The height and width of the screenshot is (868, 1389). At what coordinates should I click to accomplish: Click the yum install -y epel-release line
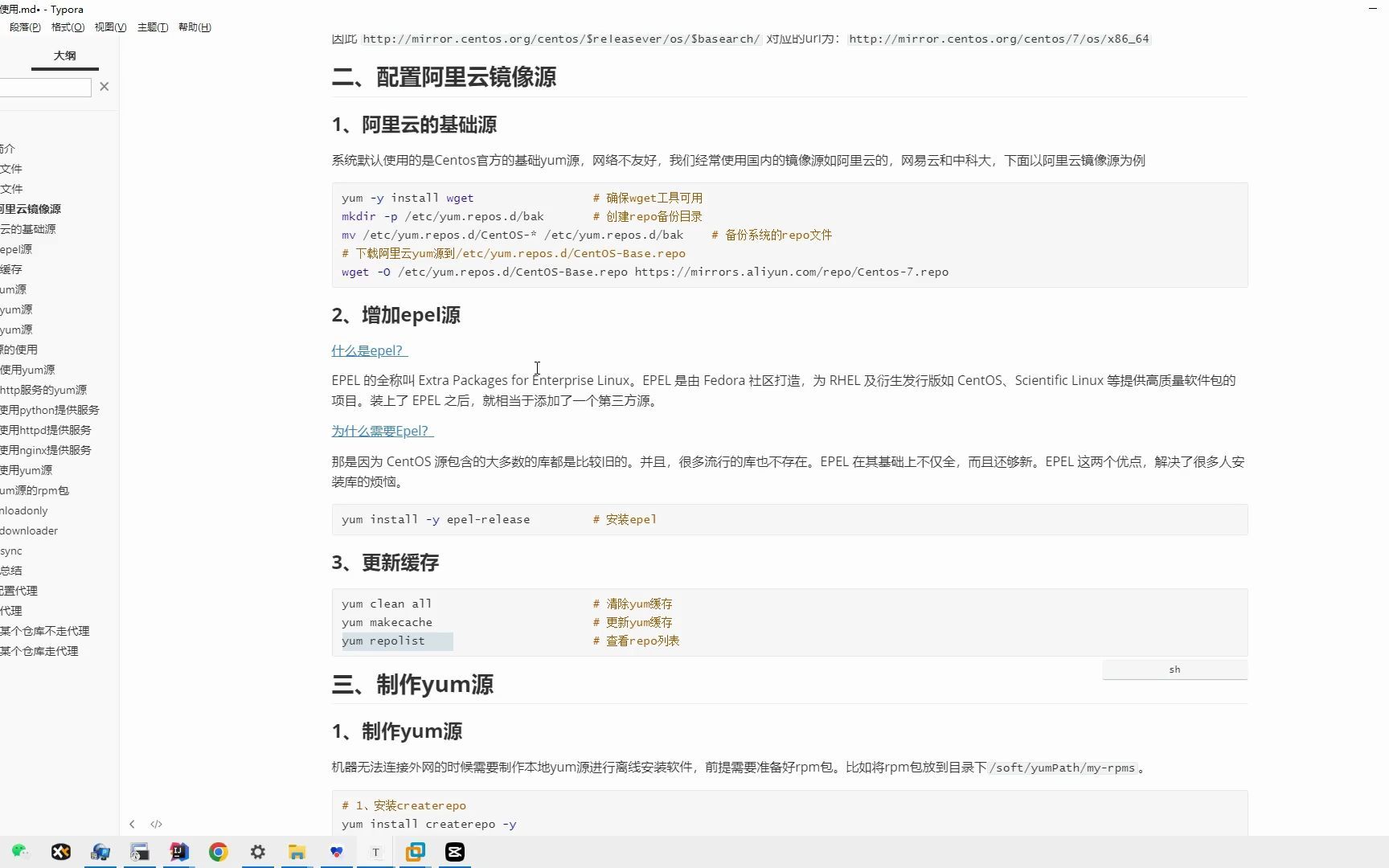pyautogui.click(x=436, y=519)
